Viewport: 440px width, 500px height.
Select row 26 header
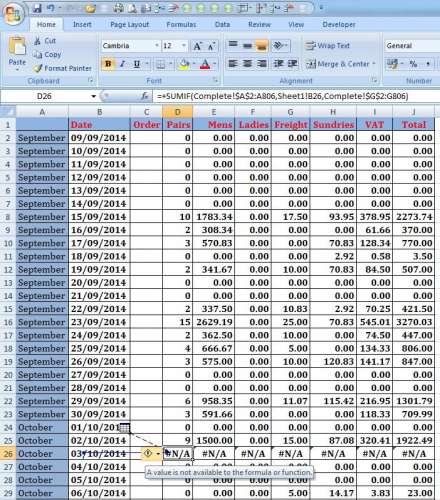coord(8,454)
